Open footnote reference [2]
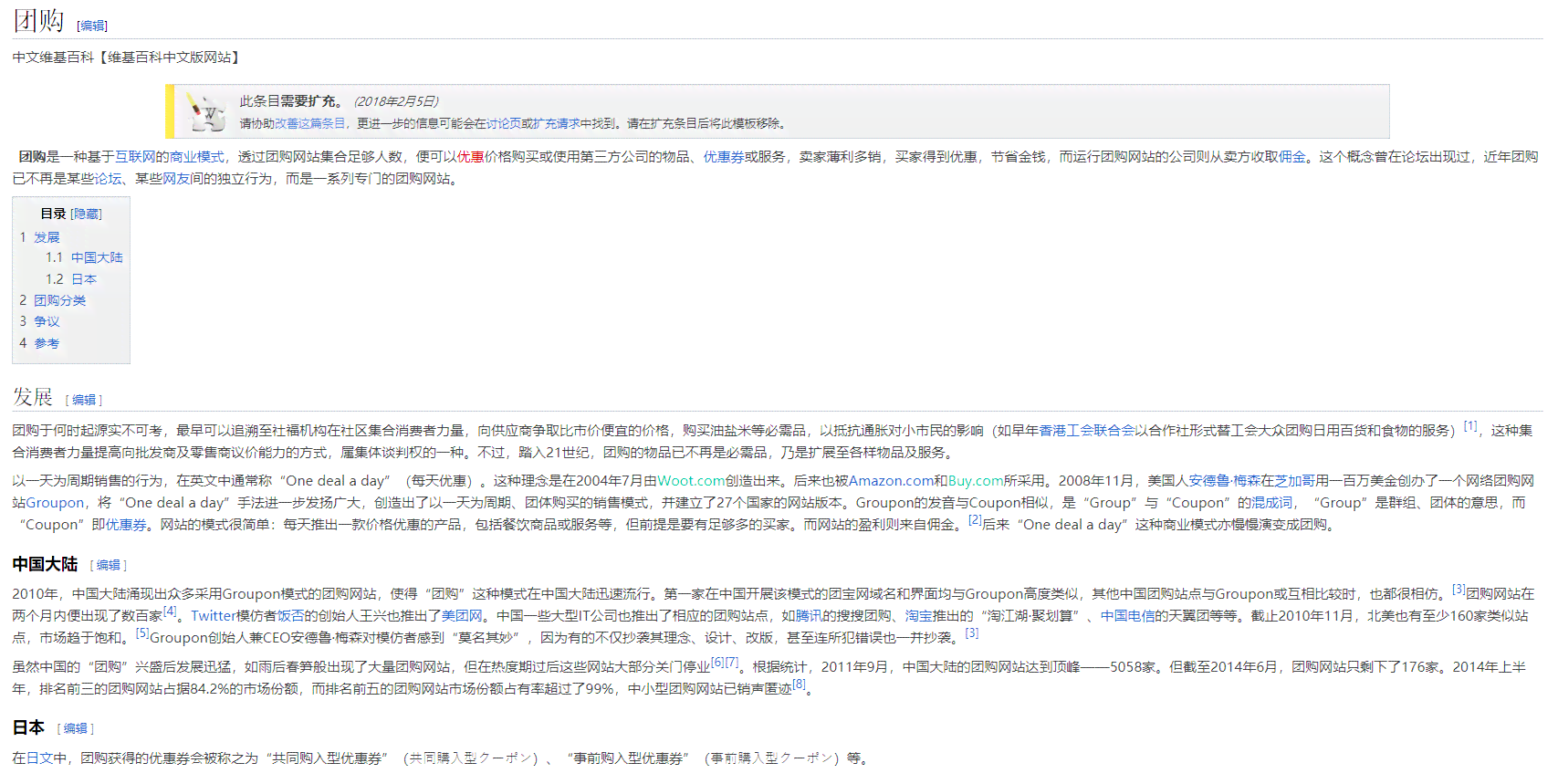1558x784 pixels. click(x=975, y=520)
